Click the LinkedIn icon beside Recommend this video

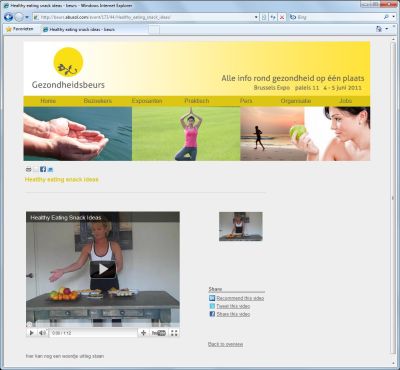tap(212, 298)
